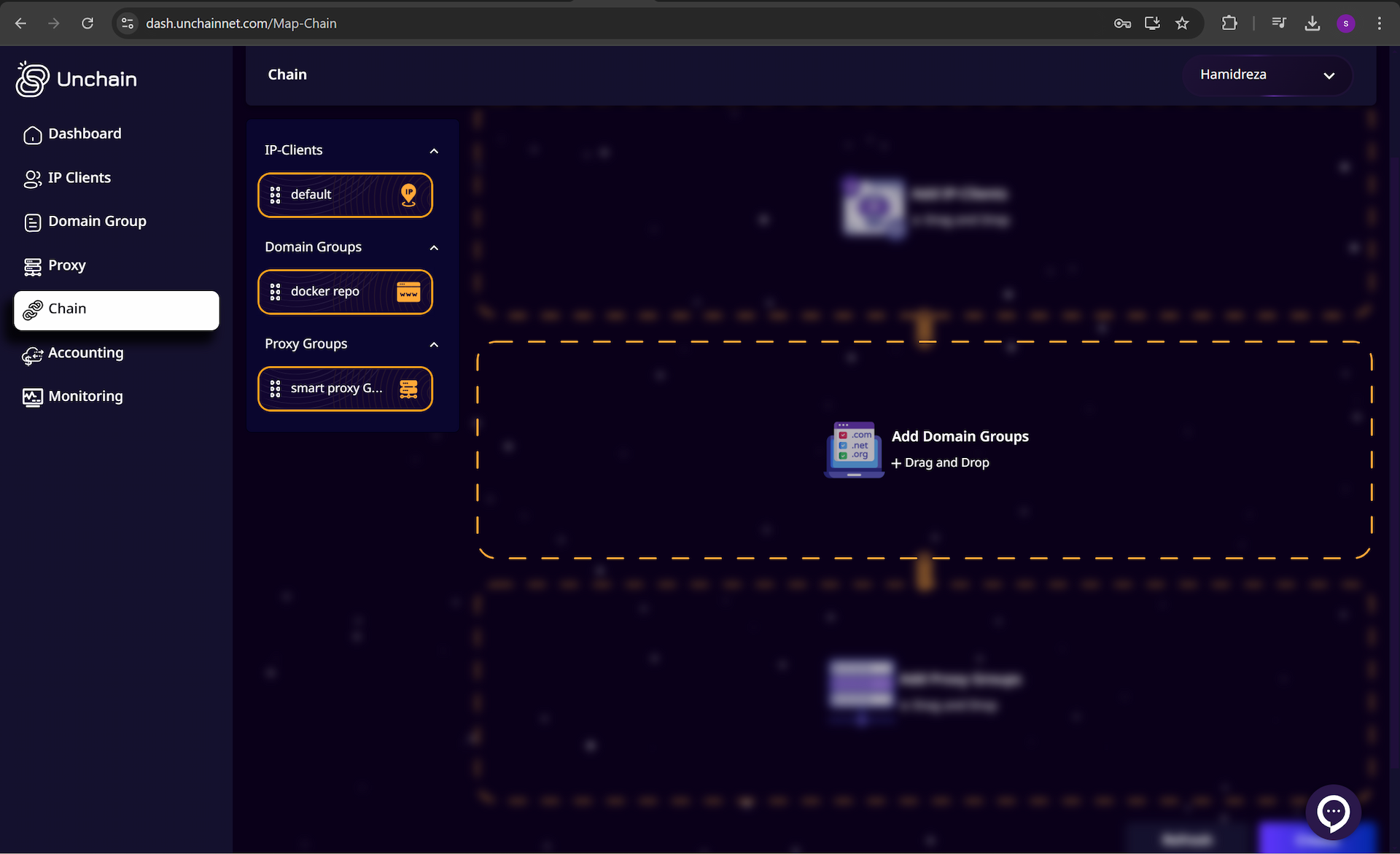Collapse the Domain Groups section
Screen dimensions: 1400x854
434,248
